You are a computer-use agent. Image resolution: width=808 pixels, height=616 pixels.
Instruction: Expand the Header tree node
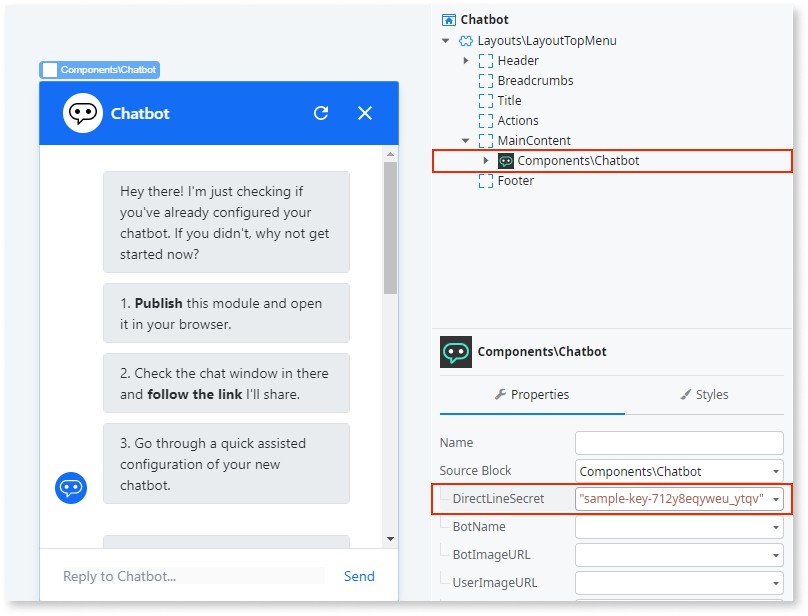(x=465, y=60)
